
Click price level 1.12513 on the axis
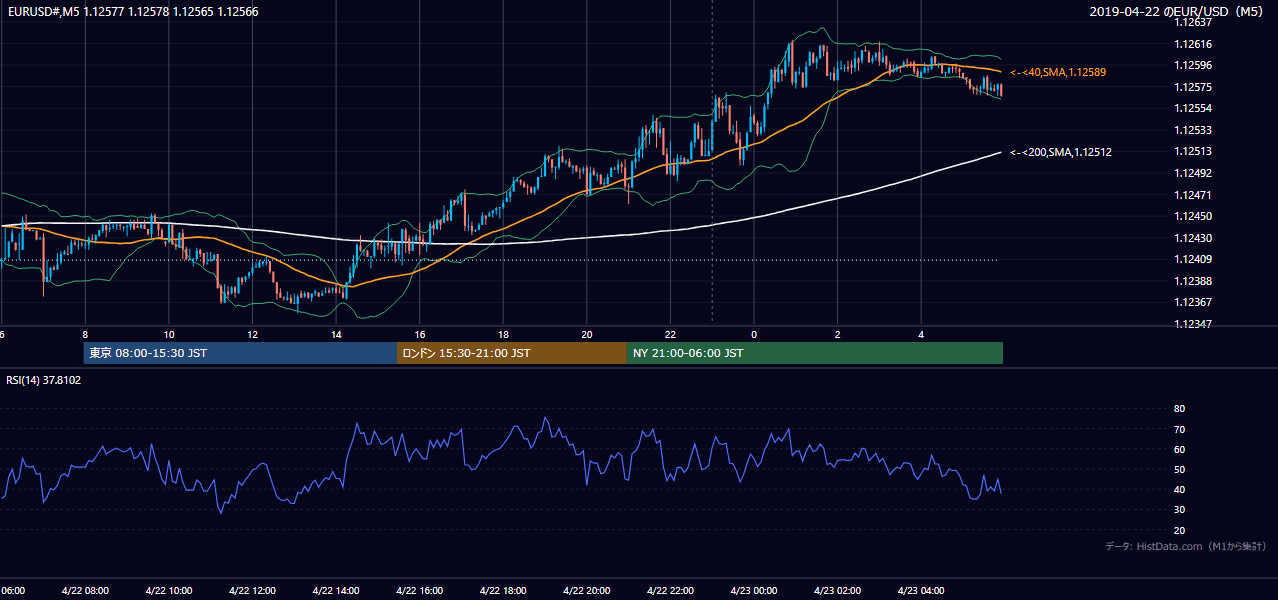pyautogui.click(x=1192, y=151)
